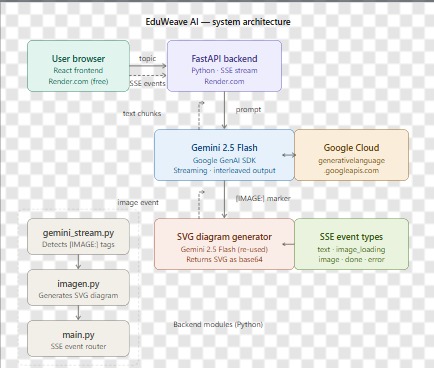Click the 'prompt' arrow label

(x=248, y=110)
